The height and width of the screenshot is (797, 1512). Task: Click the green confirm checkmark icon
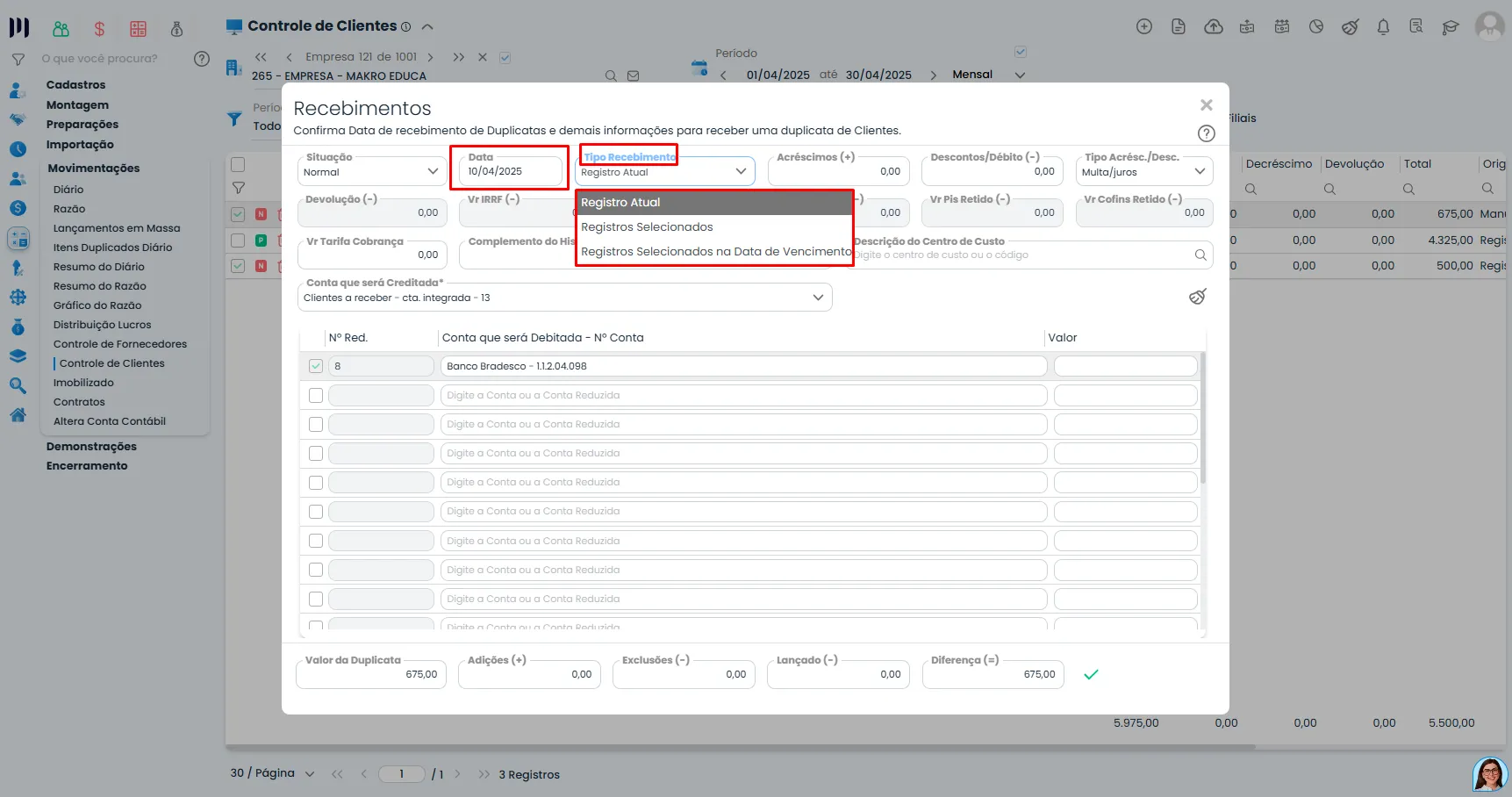pyautogui.click(x=1091, y=675)
